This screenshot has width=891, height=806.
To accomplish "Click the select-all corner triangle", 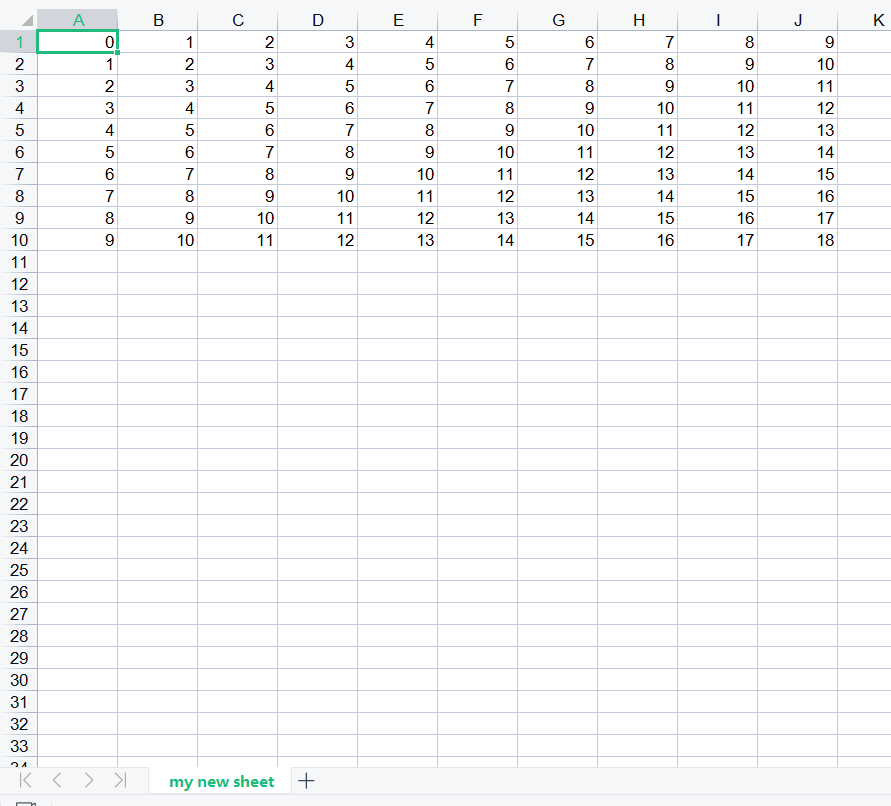I will pos(27,21).
